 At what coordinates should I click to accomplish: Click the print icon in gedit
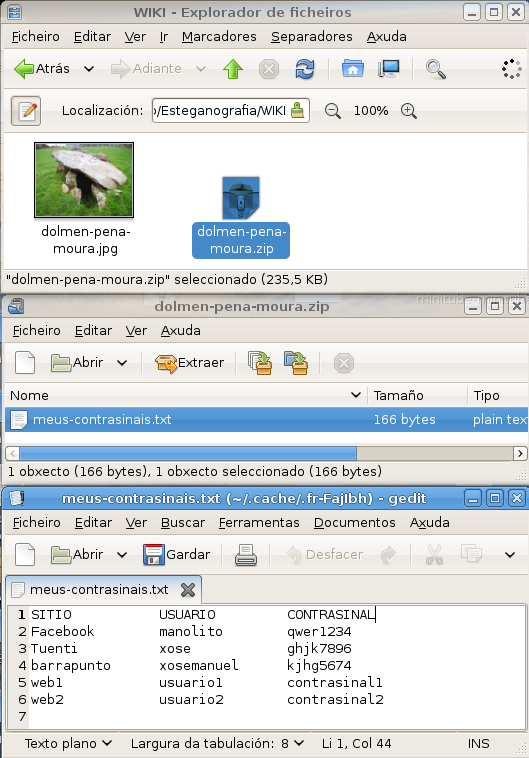(x=246, y=554)
